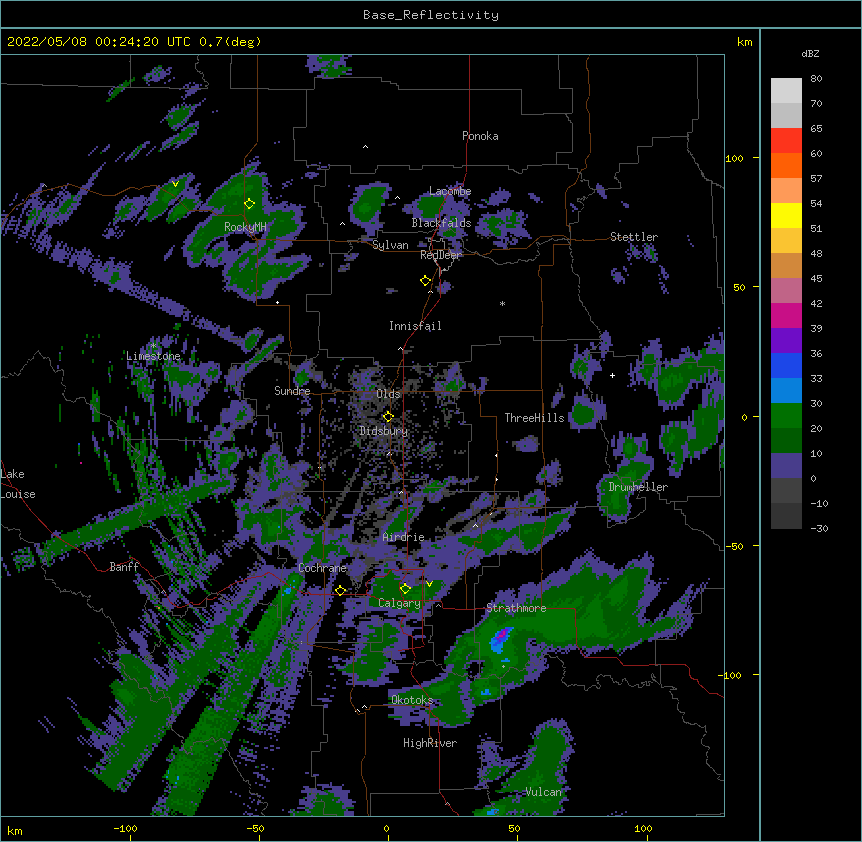This screenshot has height=842, width=862.
Task: Click the Base_Reflectivity title
Action: click(x=431, y=15)
